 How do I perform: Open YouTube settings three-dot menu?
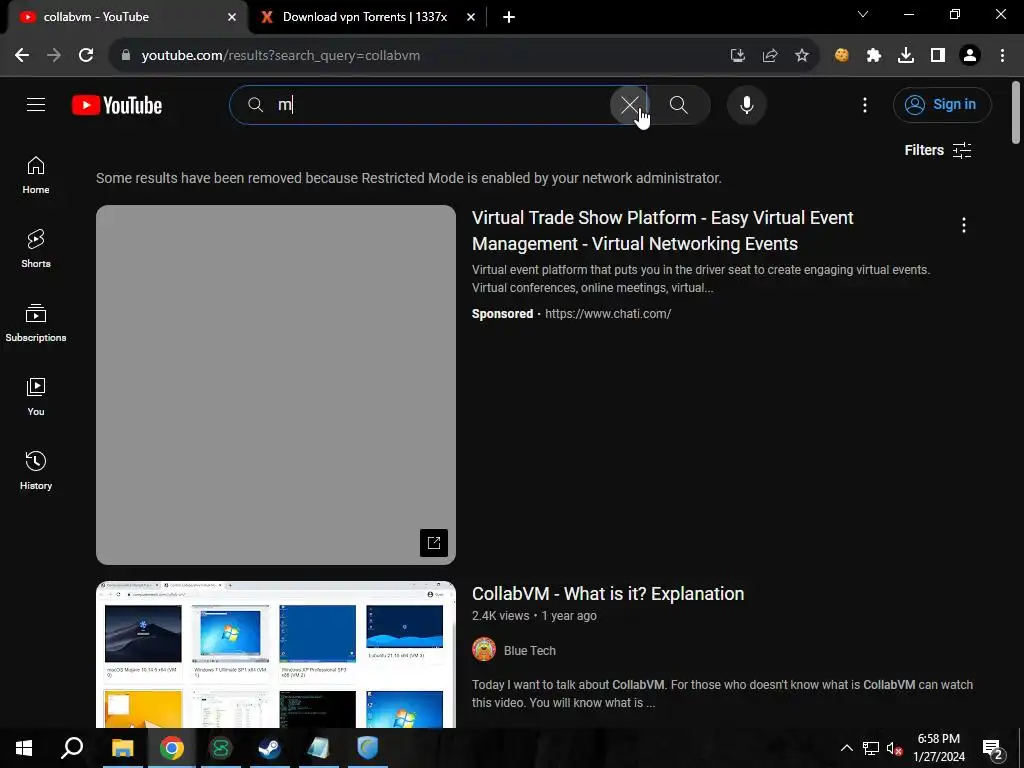(x=865, y=104)
